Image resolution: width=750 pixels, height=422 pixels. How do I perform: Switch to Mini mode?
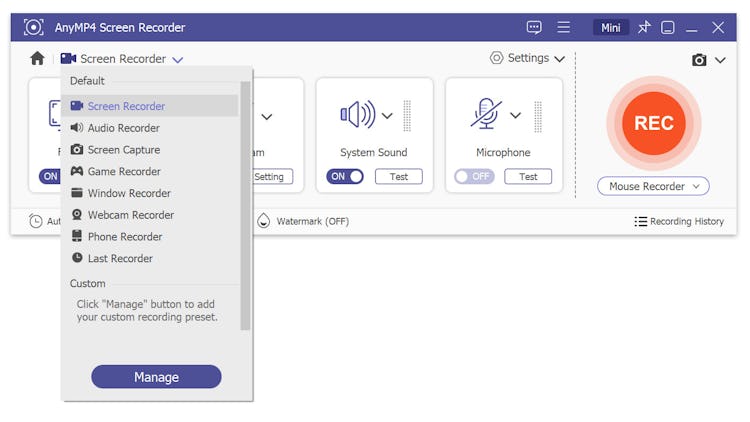tap(611, 28)
